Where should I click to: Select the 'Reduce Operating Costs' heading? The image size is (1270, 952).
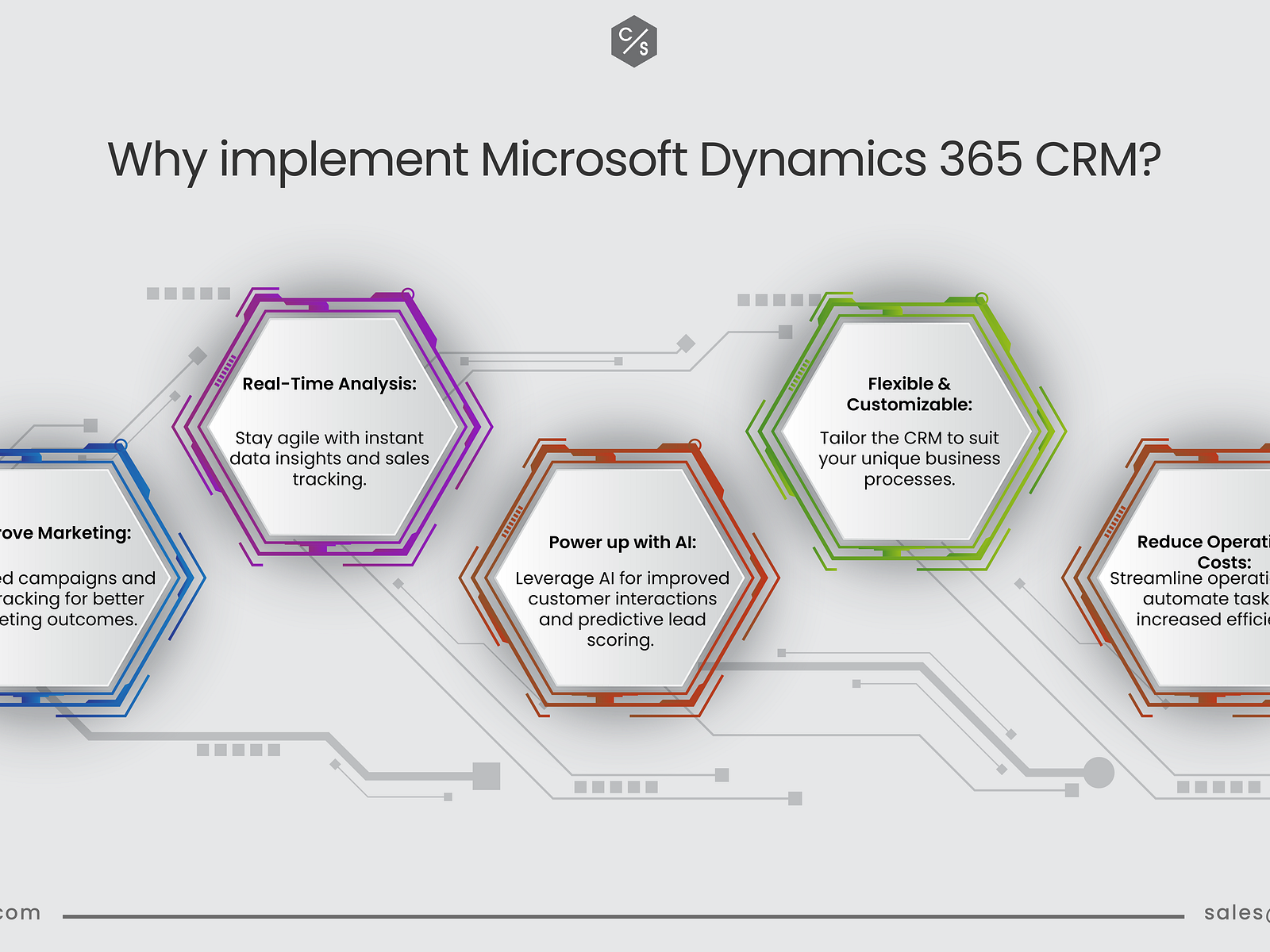tap(1203, 552)
